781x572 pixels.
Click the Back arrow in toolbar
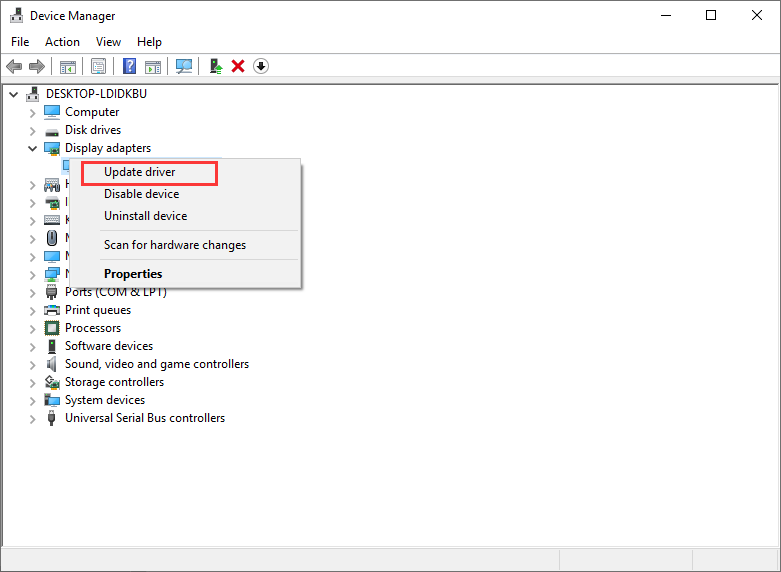coord(14,66)
